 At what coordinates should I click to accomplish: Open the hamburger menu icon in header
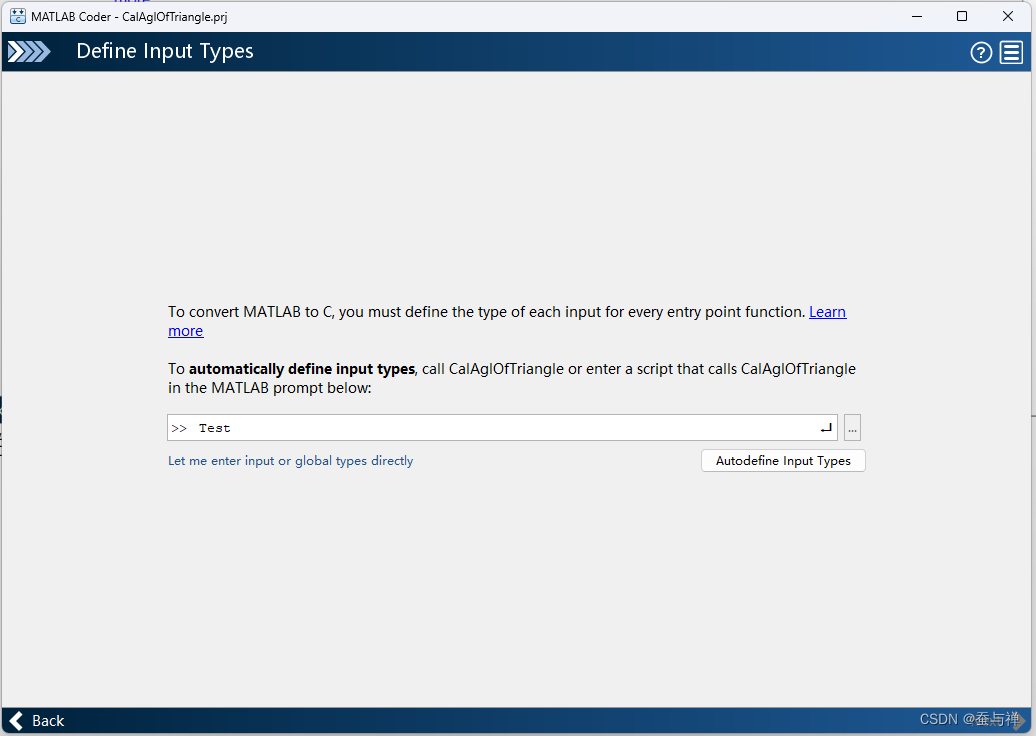(1012, 52)
